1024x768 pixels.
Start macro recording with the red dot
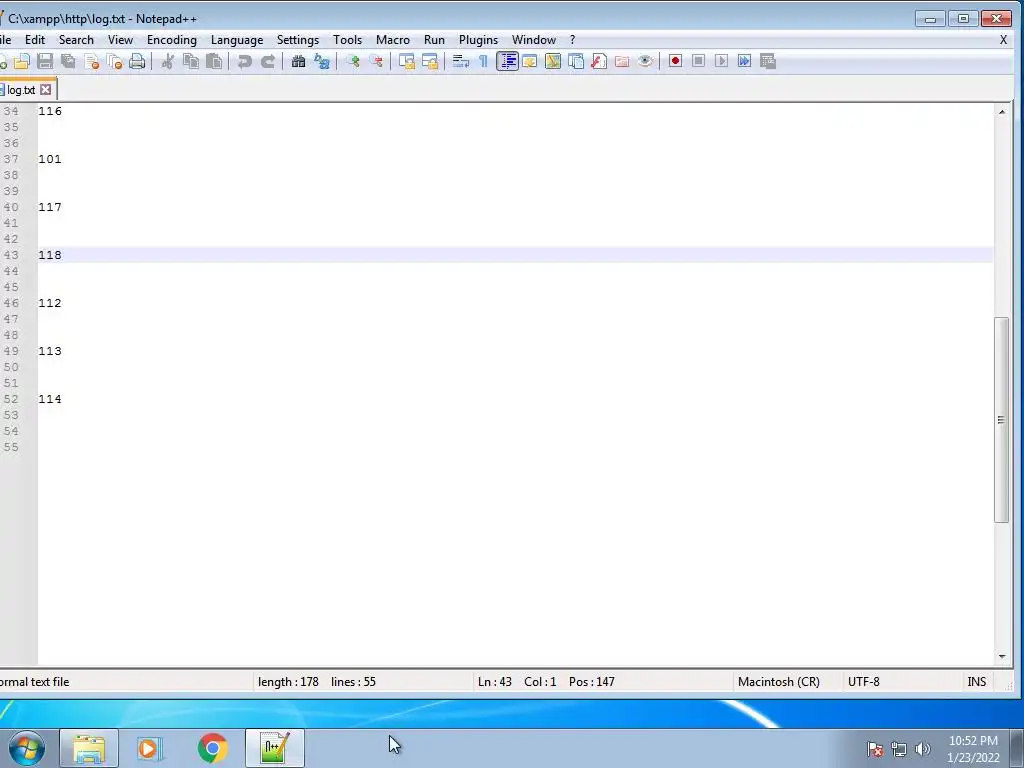point(675,61)
